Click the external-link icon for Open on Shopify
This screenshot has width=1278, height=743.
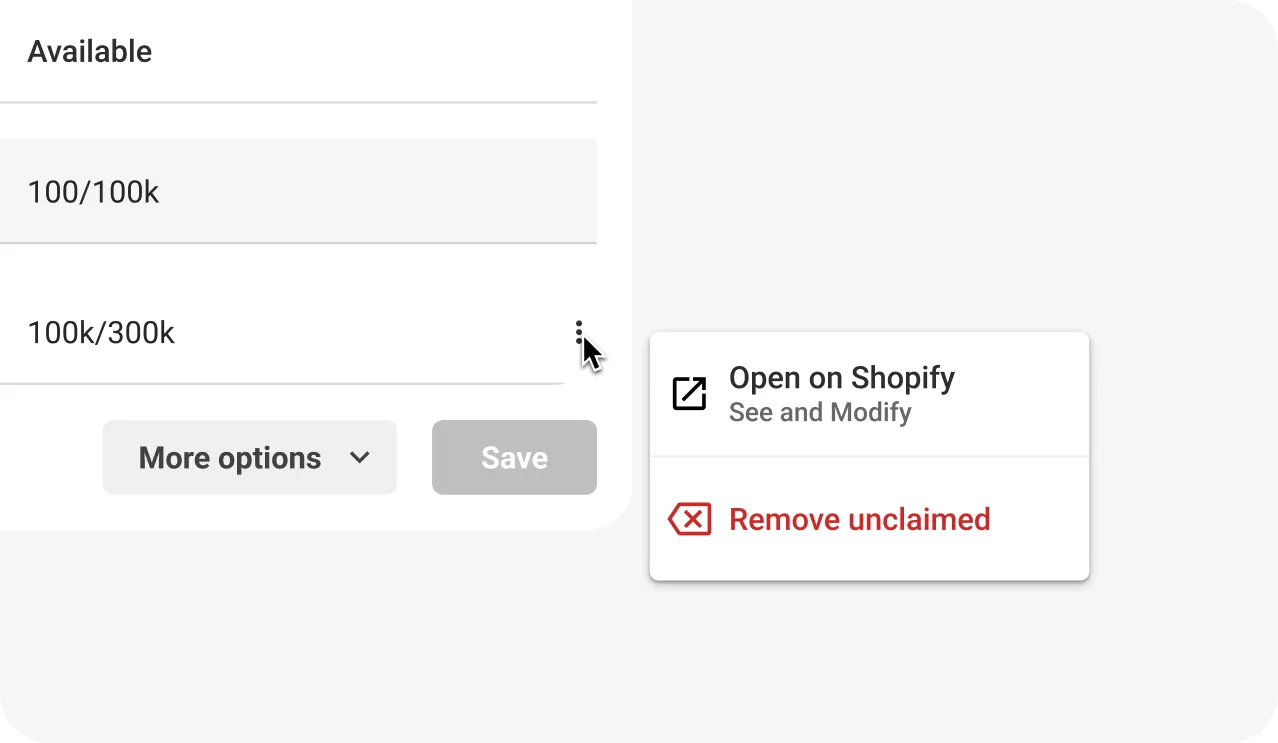689,394
